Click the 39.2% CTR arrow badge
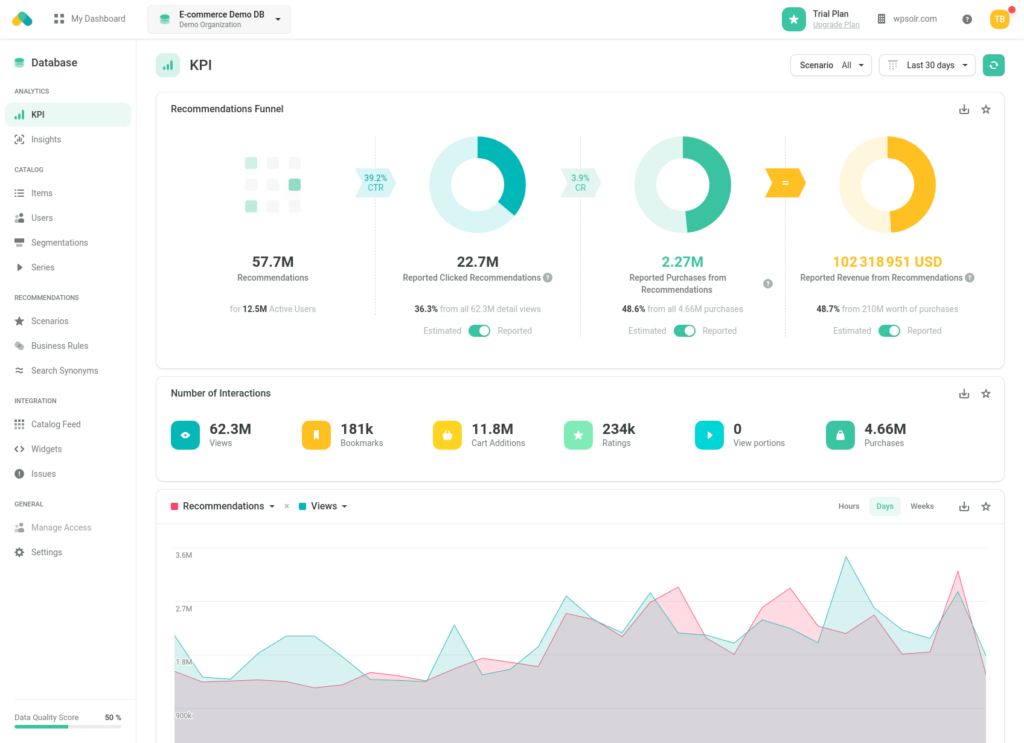 pos(376,183)
